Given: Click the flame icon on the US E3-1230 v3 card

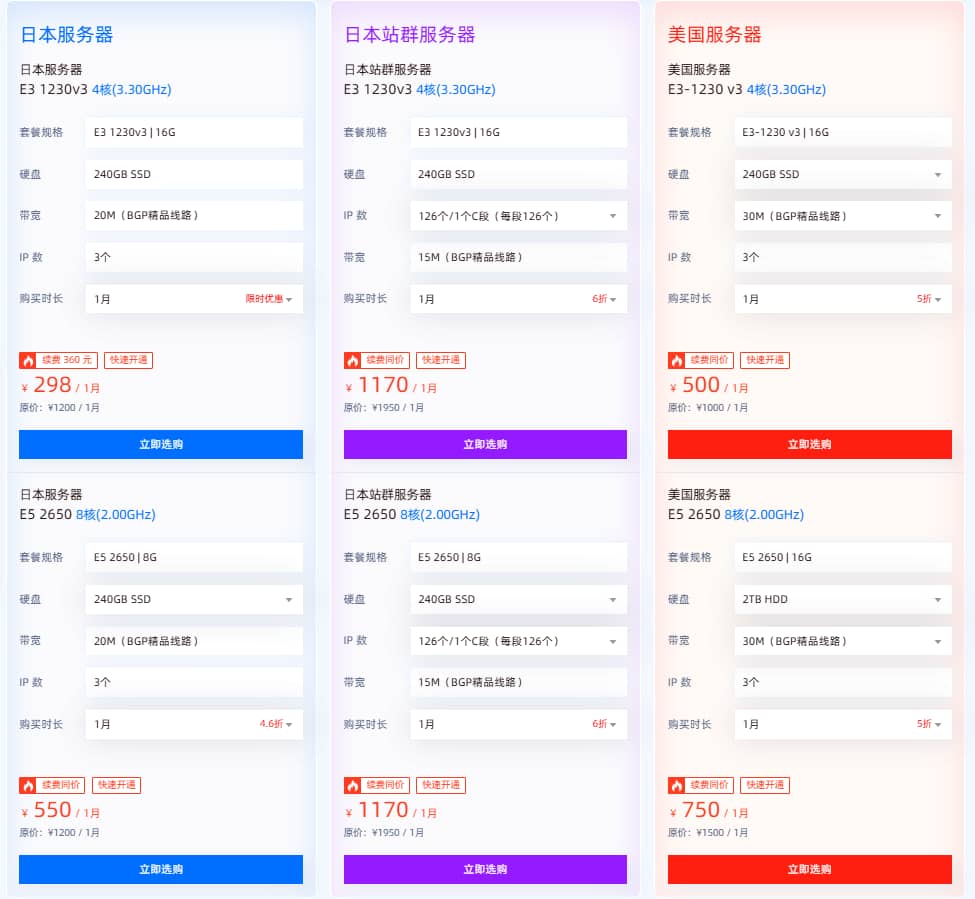Looking at the screenshot, I should [x=675, y=360].
